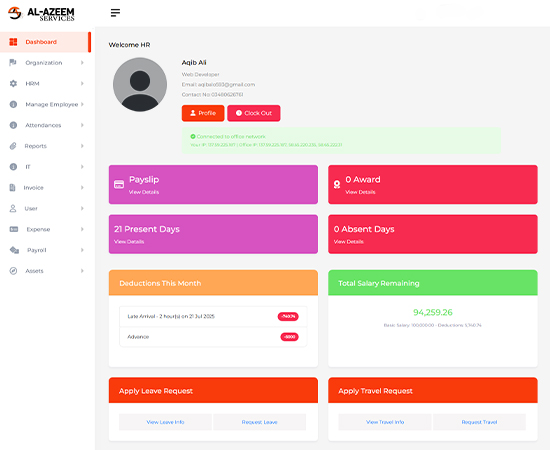Click the Payslip card icon
The width and height of the screenshot is (550, 450).
pyautogui.click(x=119, y=184)
